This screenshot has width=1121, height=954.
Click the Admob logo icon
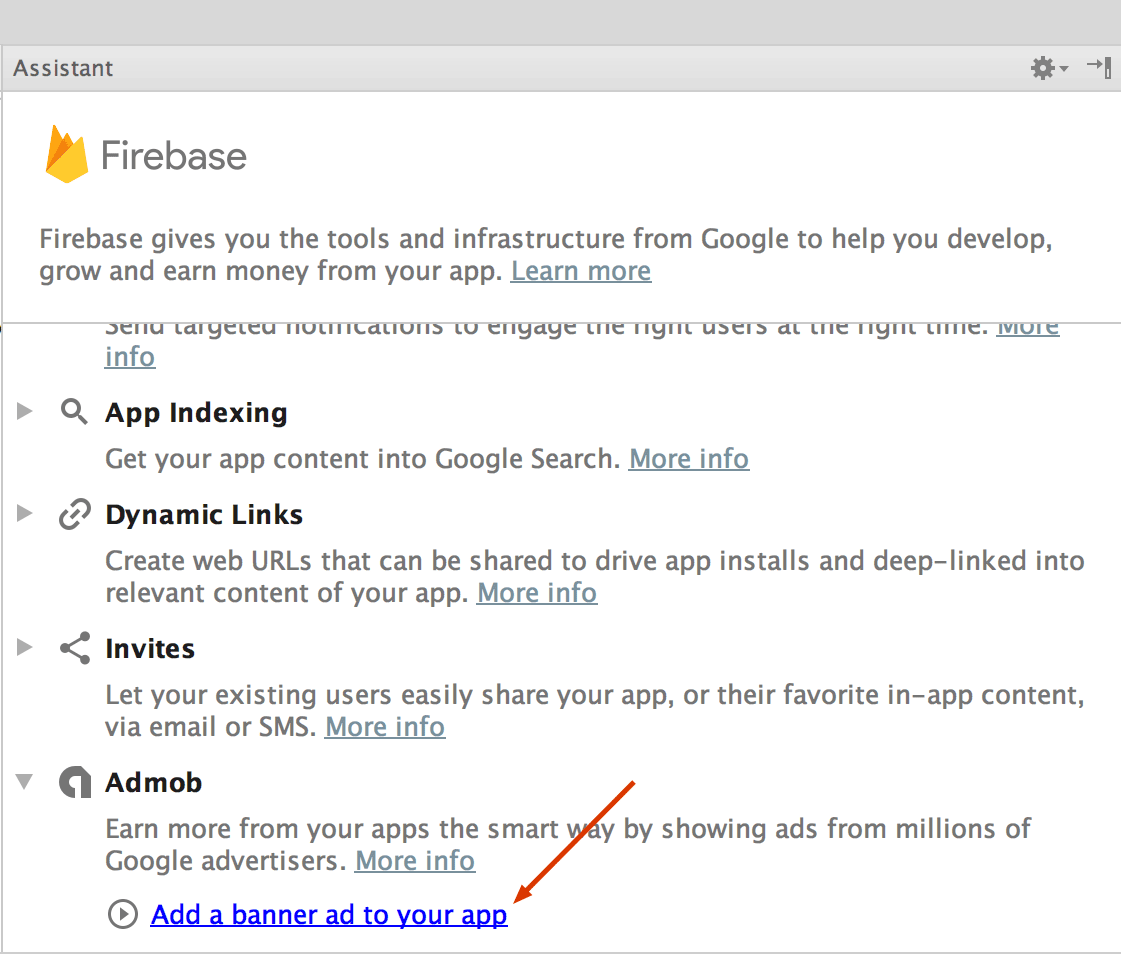click(x=74, y=782)
